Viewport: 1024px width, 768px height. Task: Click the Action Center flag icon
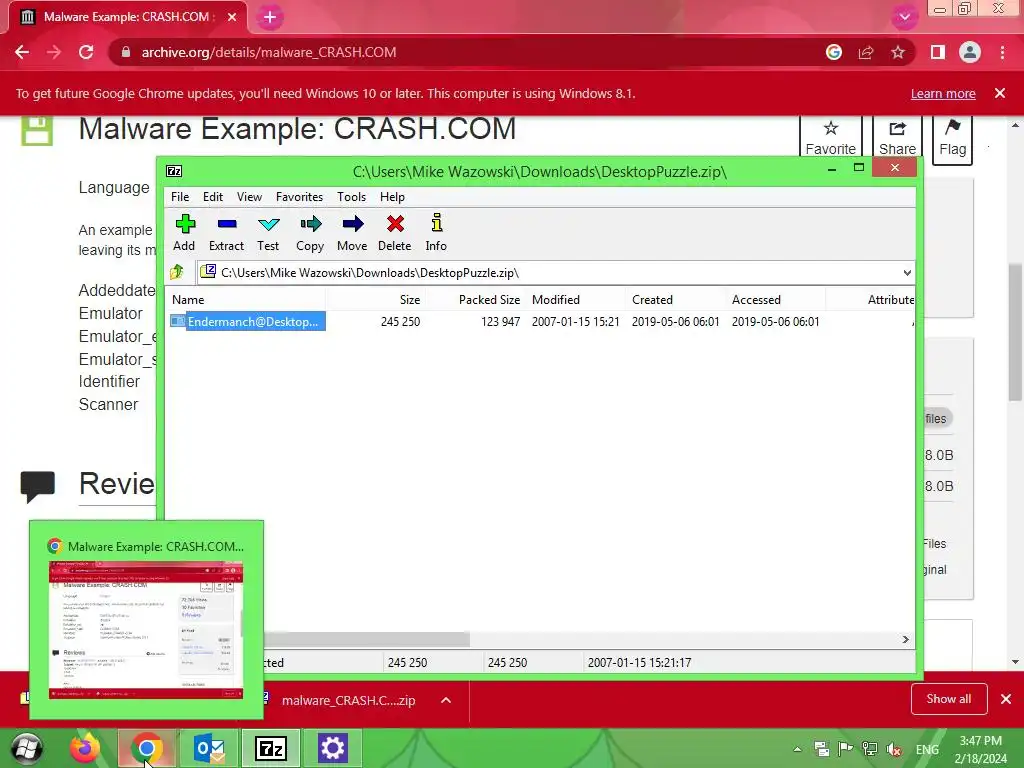click(846, 749)
